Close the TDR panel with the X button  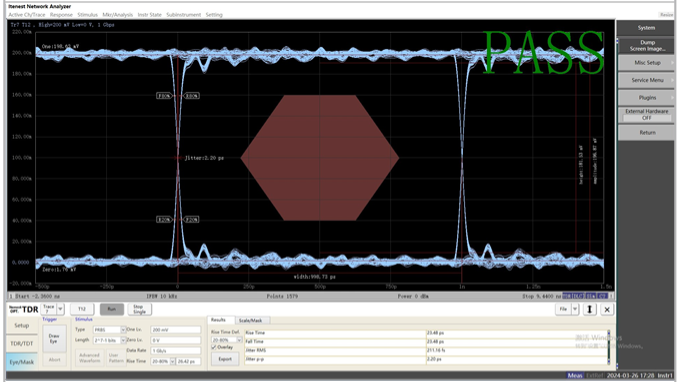click(607, 309)
